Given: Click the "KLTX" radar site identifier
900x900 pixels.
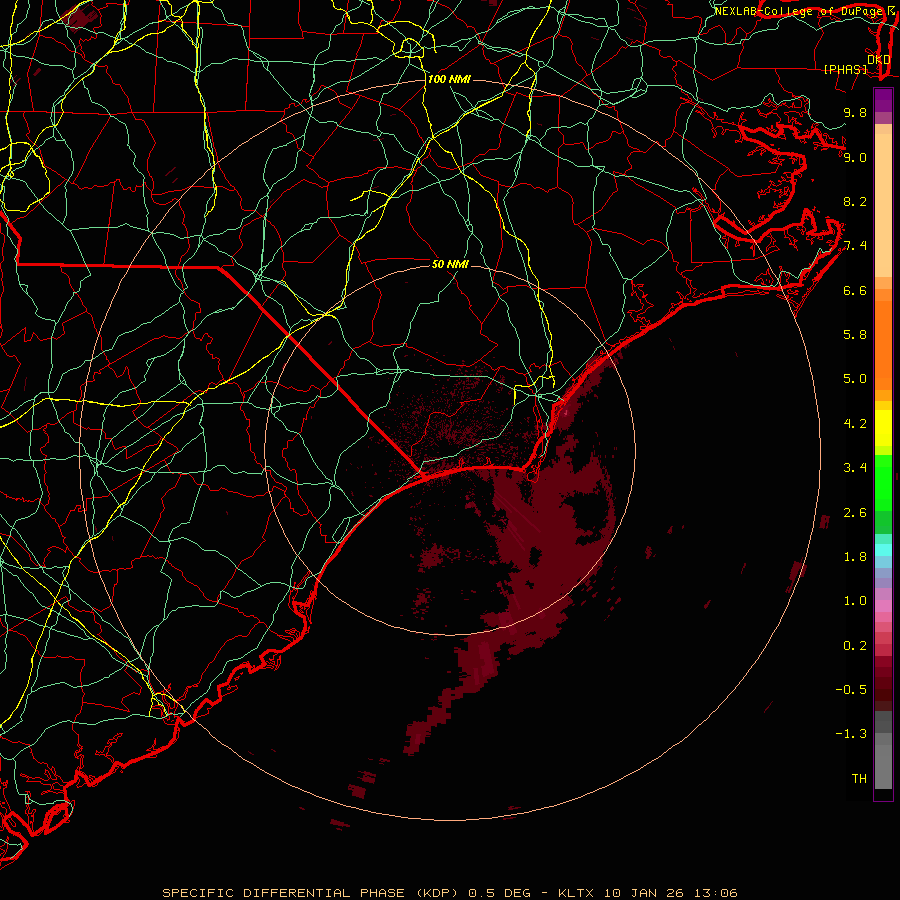Looking at the screenshot, I should tap(576, 893).
